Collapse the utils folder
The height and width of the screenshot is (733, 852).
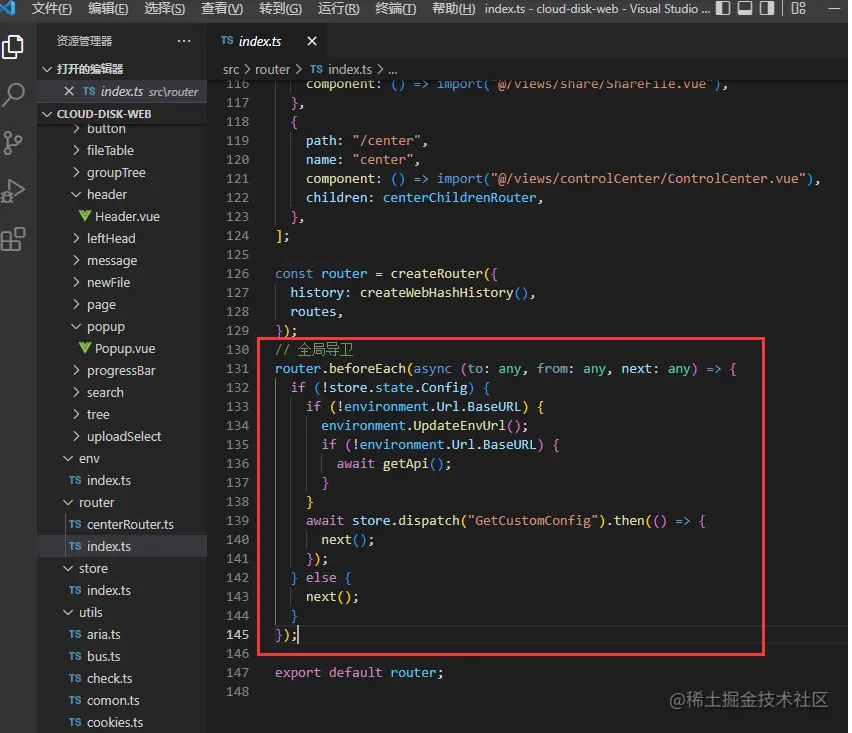coord(122,612)
